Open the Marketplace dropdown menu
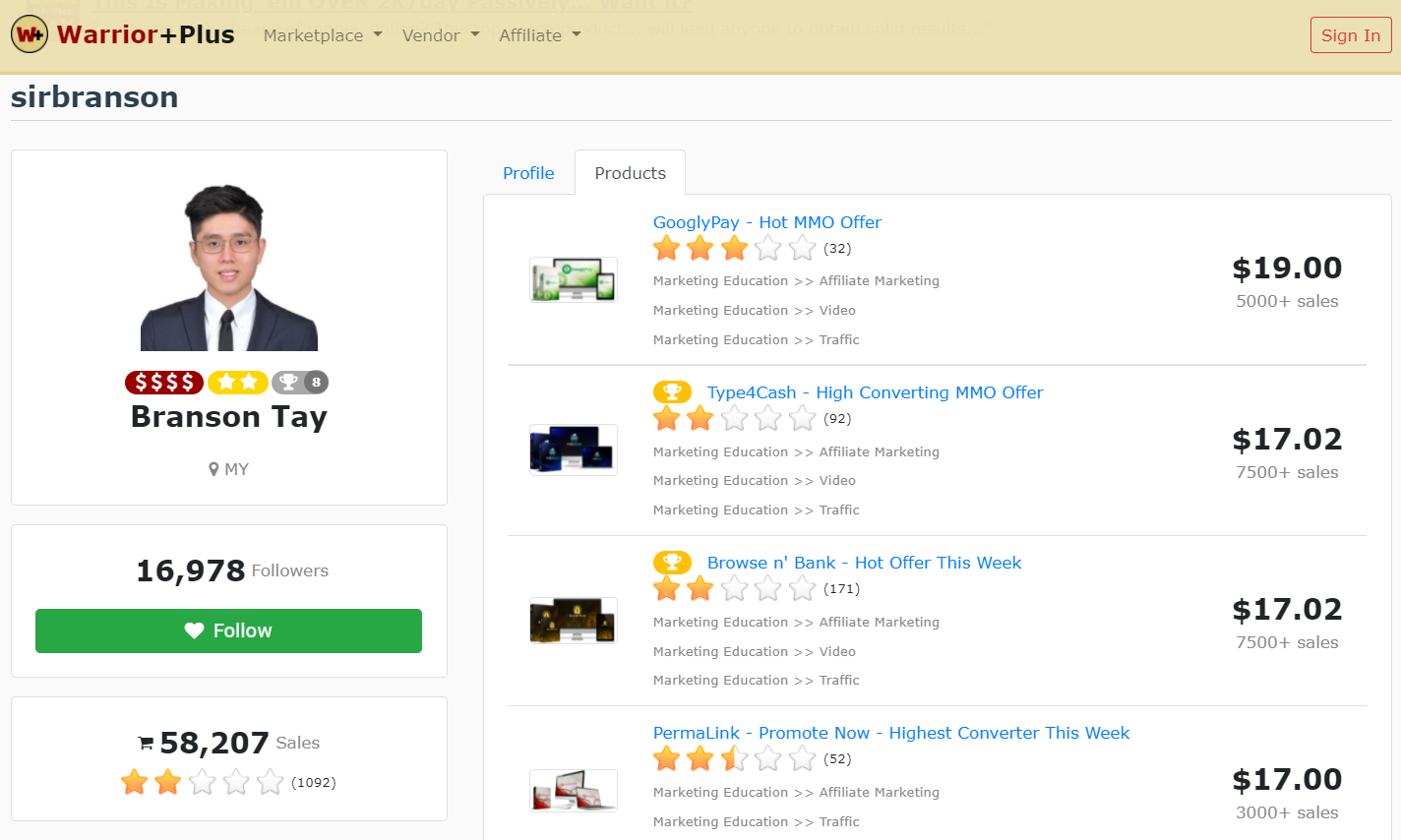The height and width of the screenshot is (840, 1401). coord(323,35)
